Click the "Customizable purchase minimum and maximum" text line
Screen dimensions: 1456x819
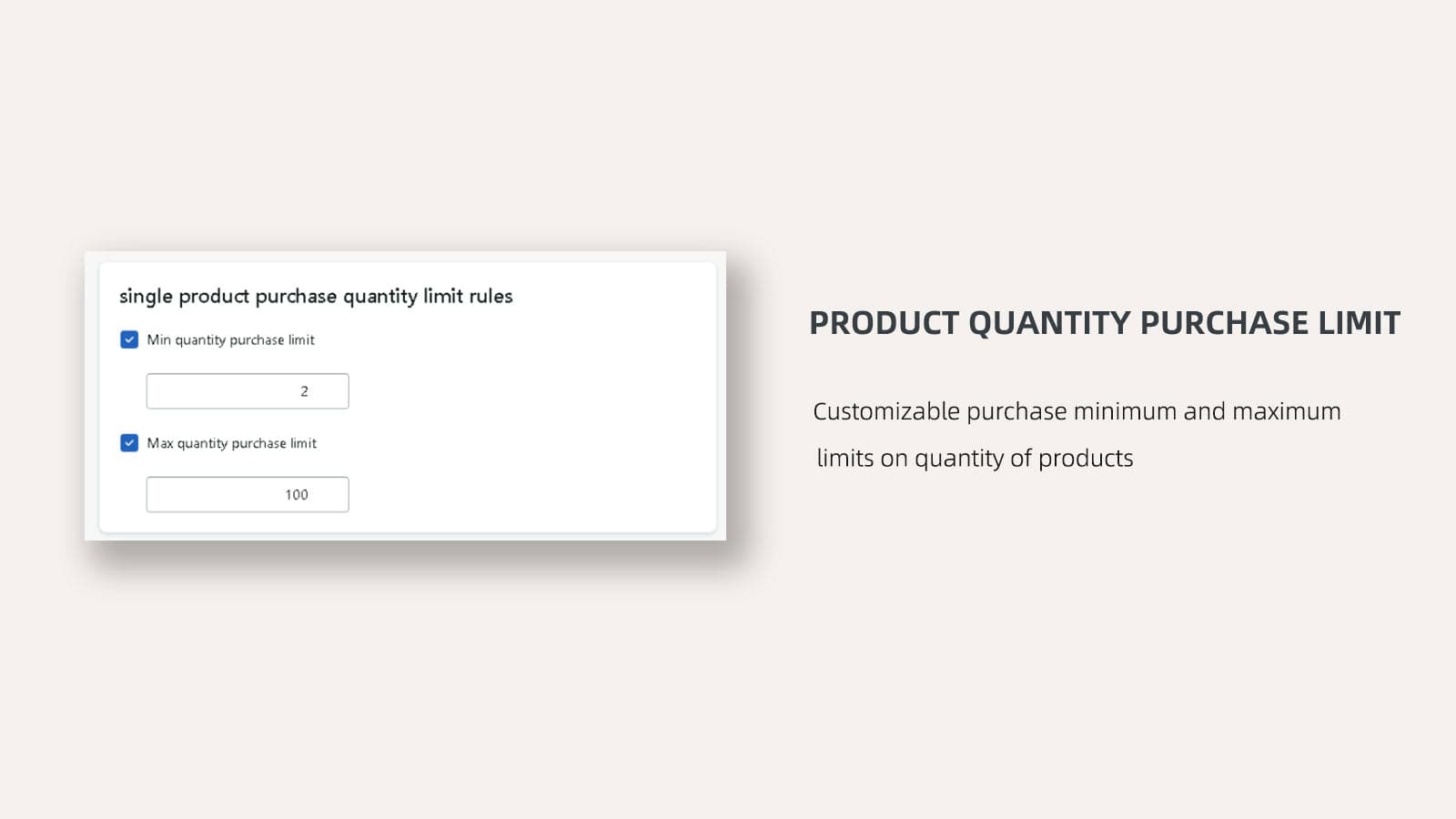tap(1077, 411)
